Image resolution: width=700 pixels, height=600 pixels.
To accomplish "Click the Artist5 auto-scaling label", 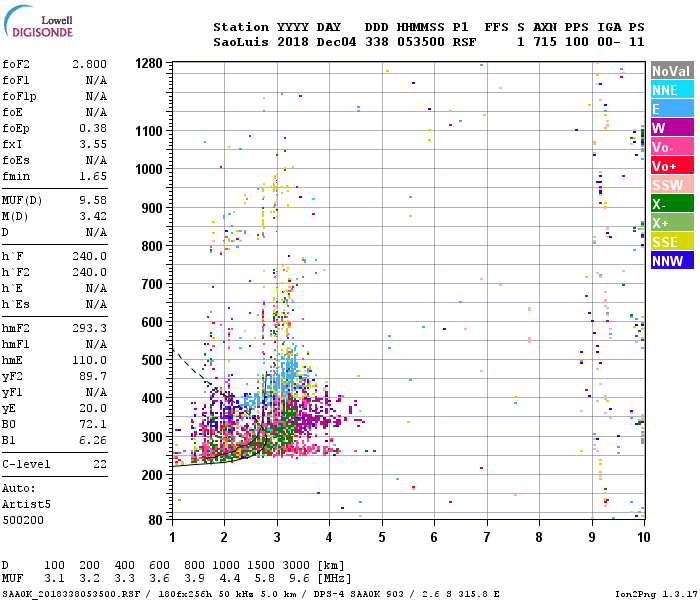I will pos(26,504).
